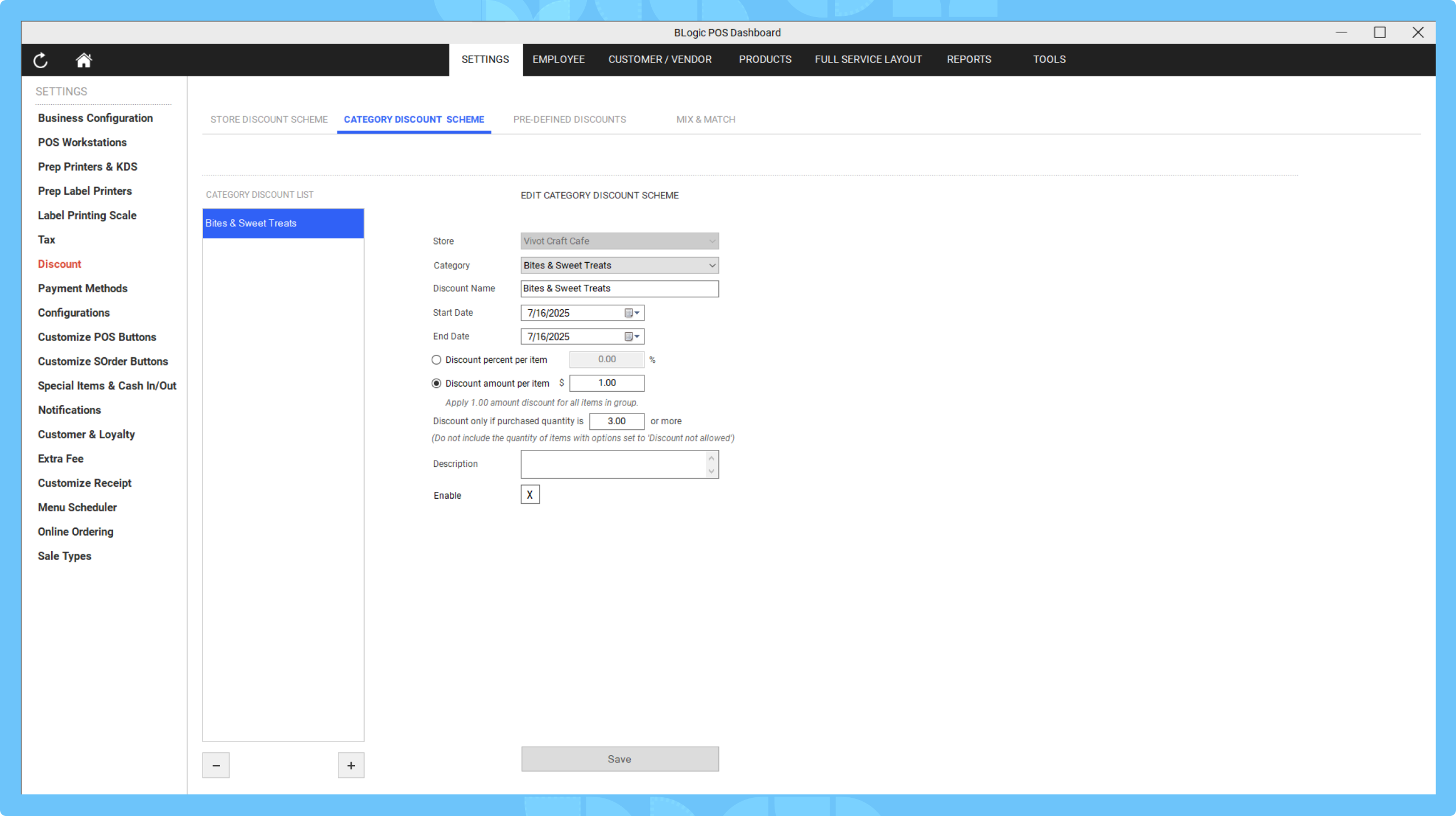This screenshot has height=816, width=1456.
Task: Open Pre-Defined Discounts tab
Action: click(569, 119)
